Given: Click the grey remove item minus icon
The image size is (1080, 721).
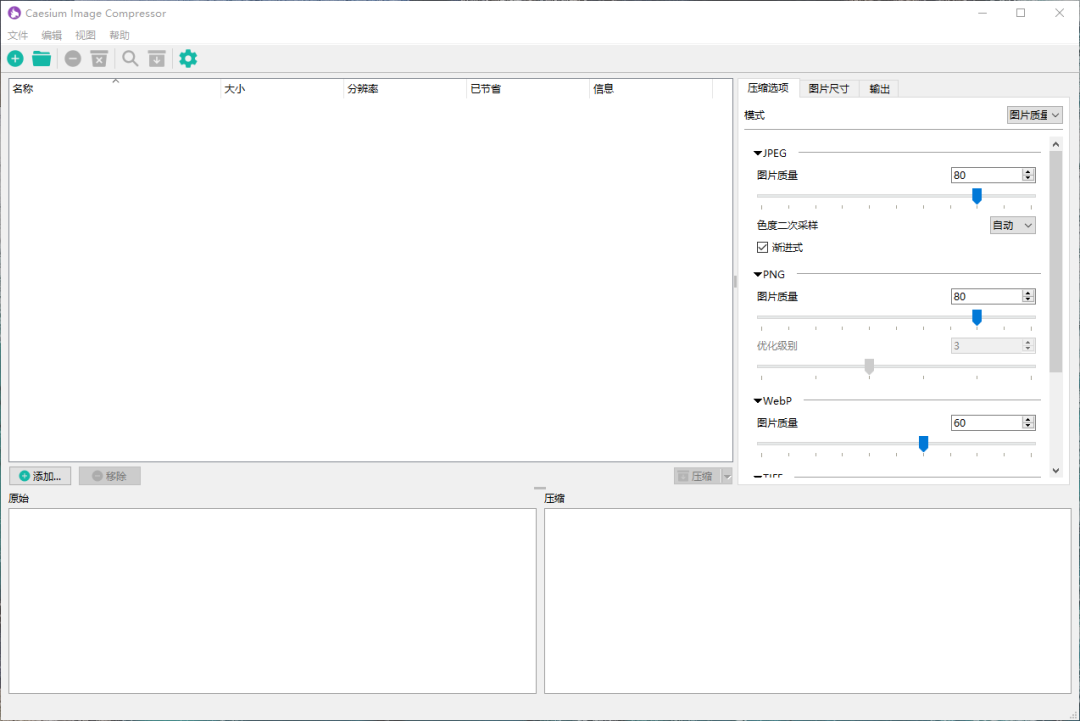Looking at the screenshot, I should (x=73, y=59).
